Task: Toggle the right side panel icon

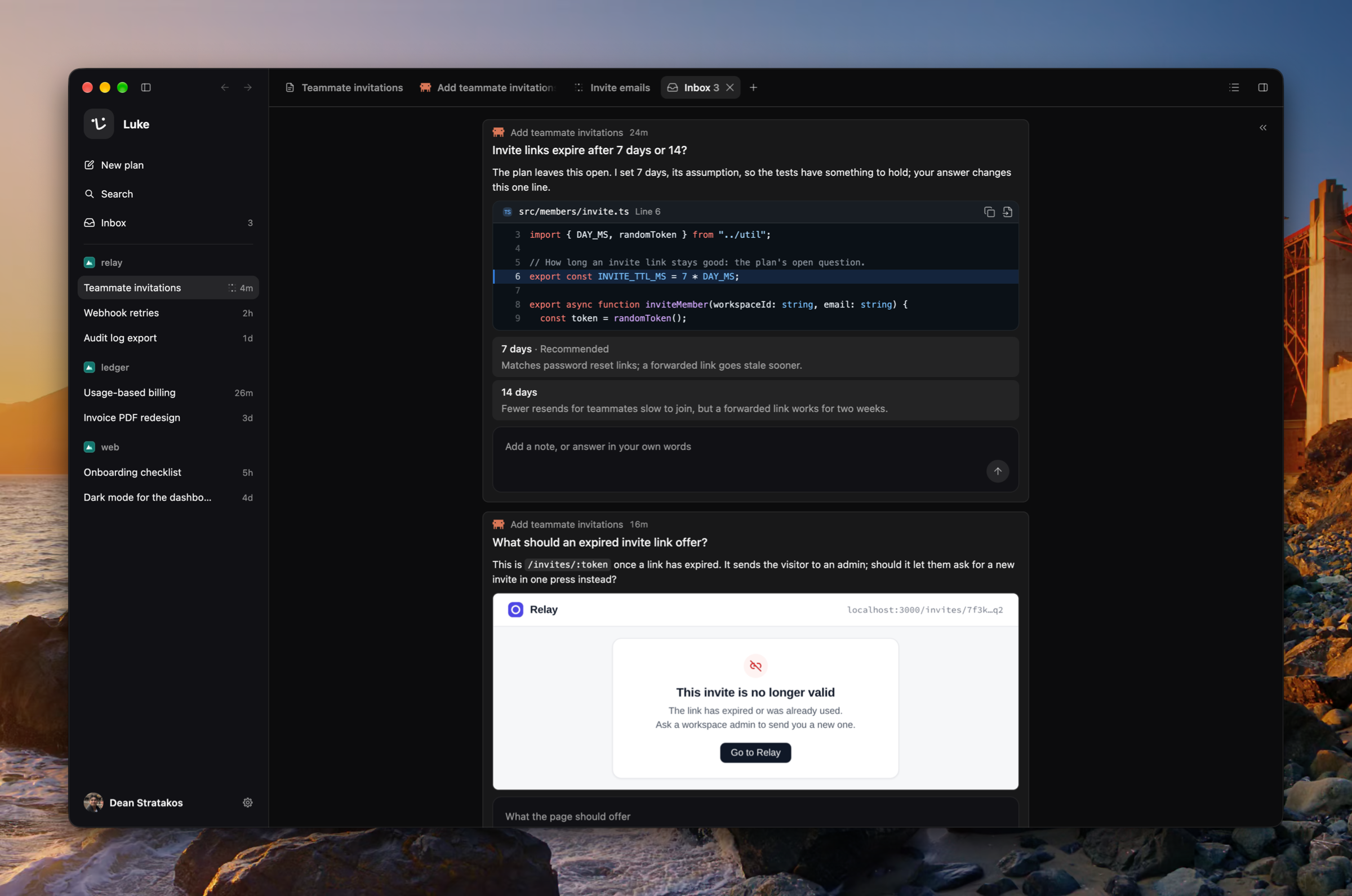Action: point(1263,87)
